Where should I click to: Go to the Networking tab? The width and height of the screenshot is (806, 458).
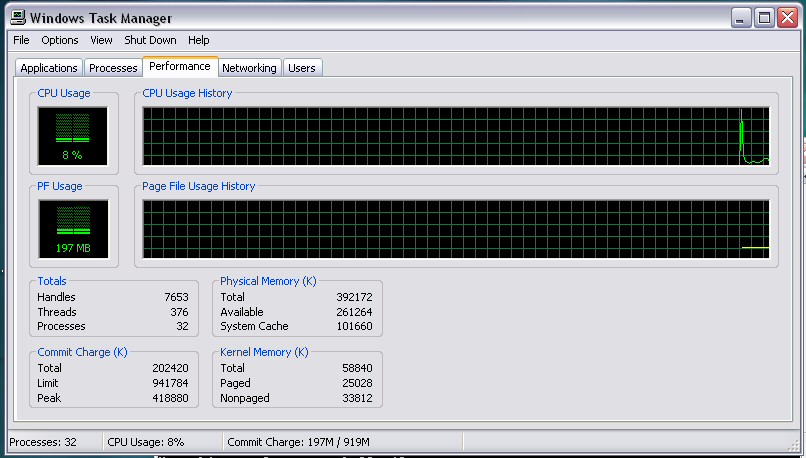click(x=249, y=68)
